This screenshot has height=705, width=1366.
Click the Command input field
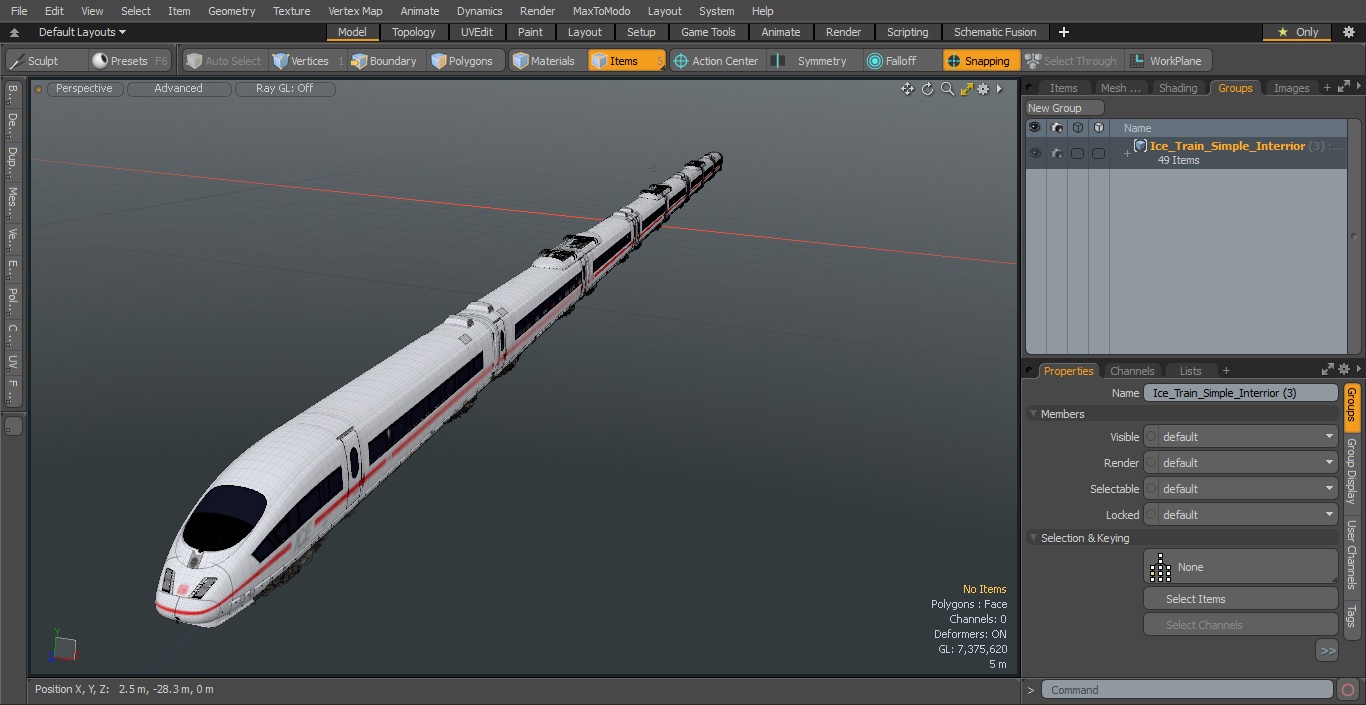1187,690
